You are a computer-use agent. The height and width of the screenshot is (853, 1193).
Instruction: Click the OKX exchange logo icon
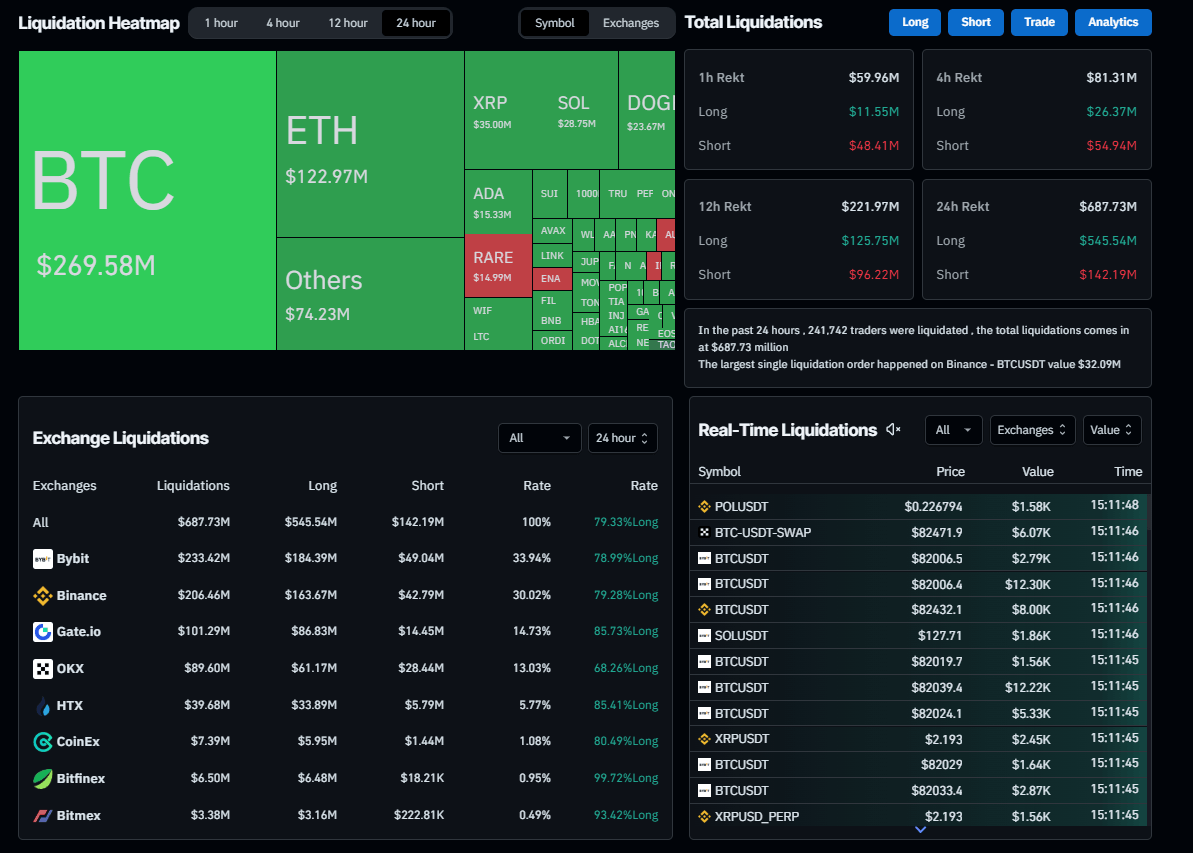coord(43,669)
